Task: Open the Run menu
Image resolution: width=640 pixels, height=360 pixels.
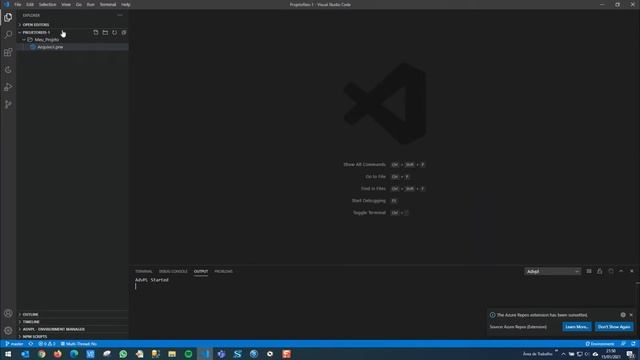Action: tap(91, 4)
